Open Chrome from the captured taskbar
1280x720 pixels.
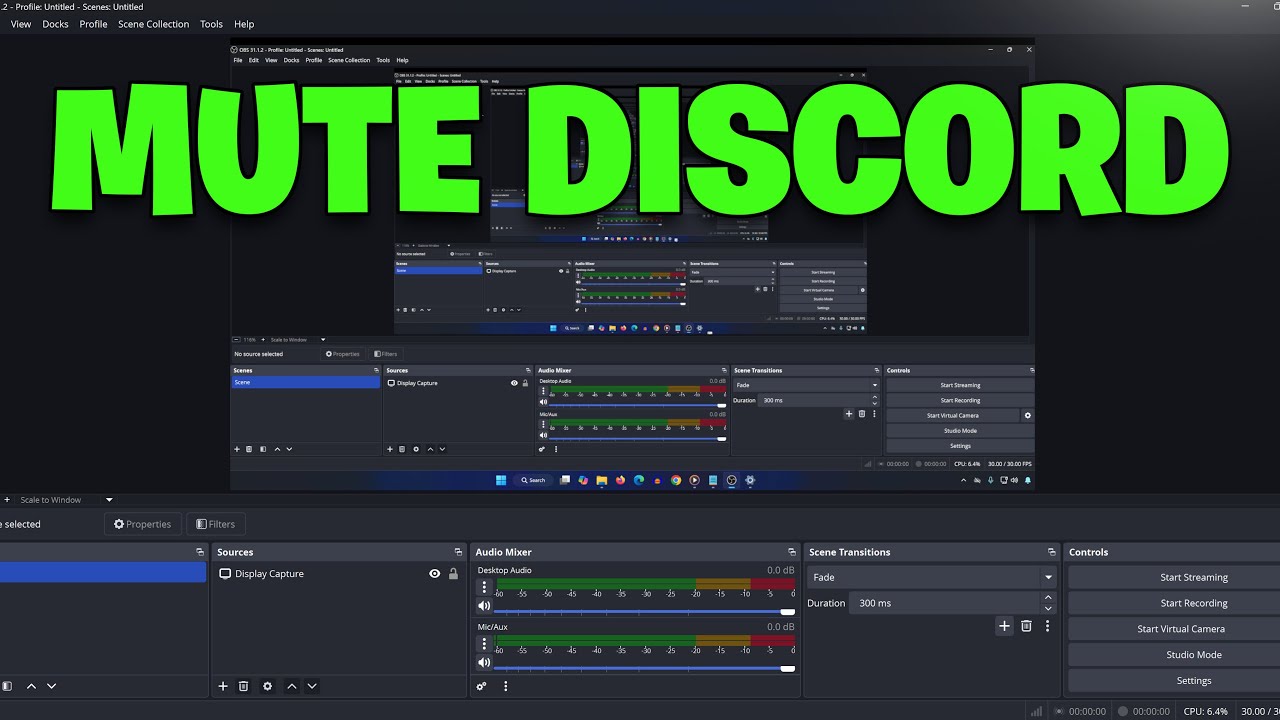click(x=676, y=480)
